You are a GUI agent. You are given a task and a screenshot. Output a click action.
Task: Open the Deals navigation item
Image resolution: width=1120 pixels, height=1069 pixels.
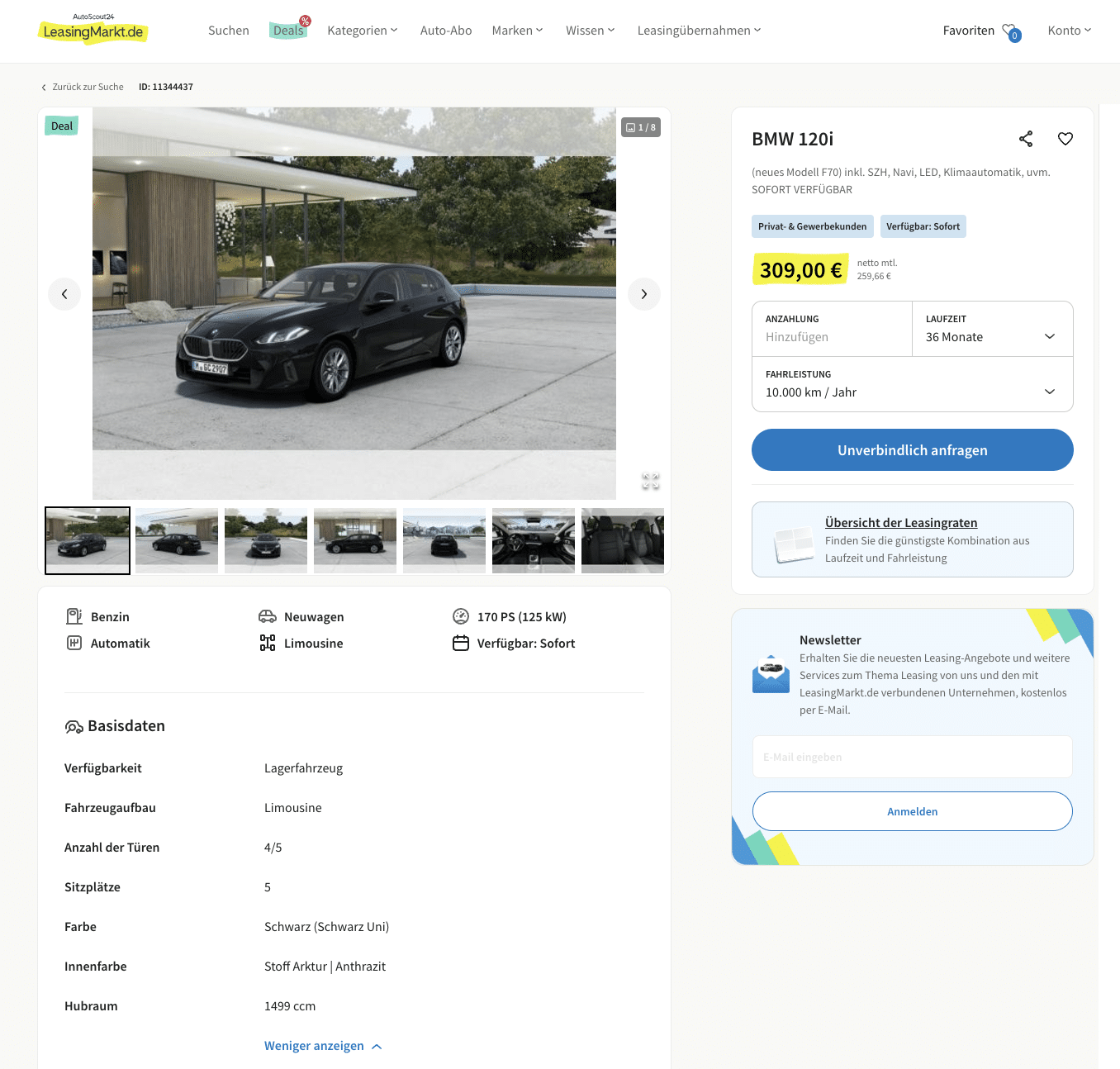coord(289,30)
